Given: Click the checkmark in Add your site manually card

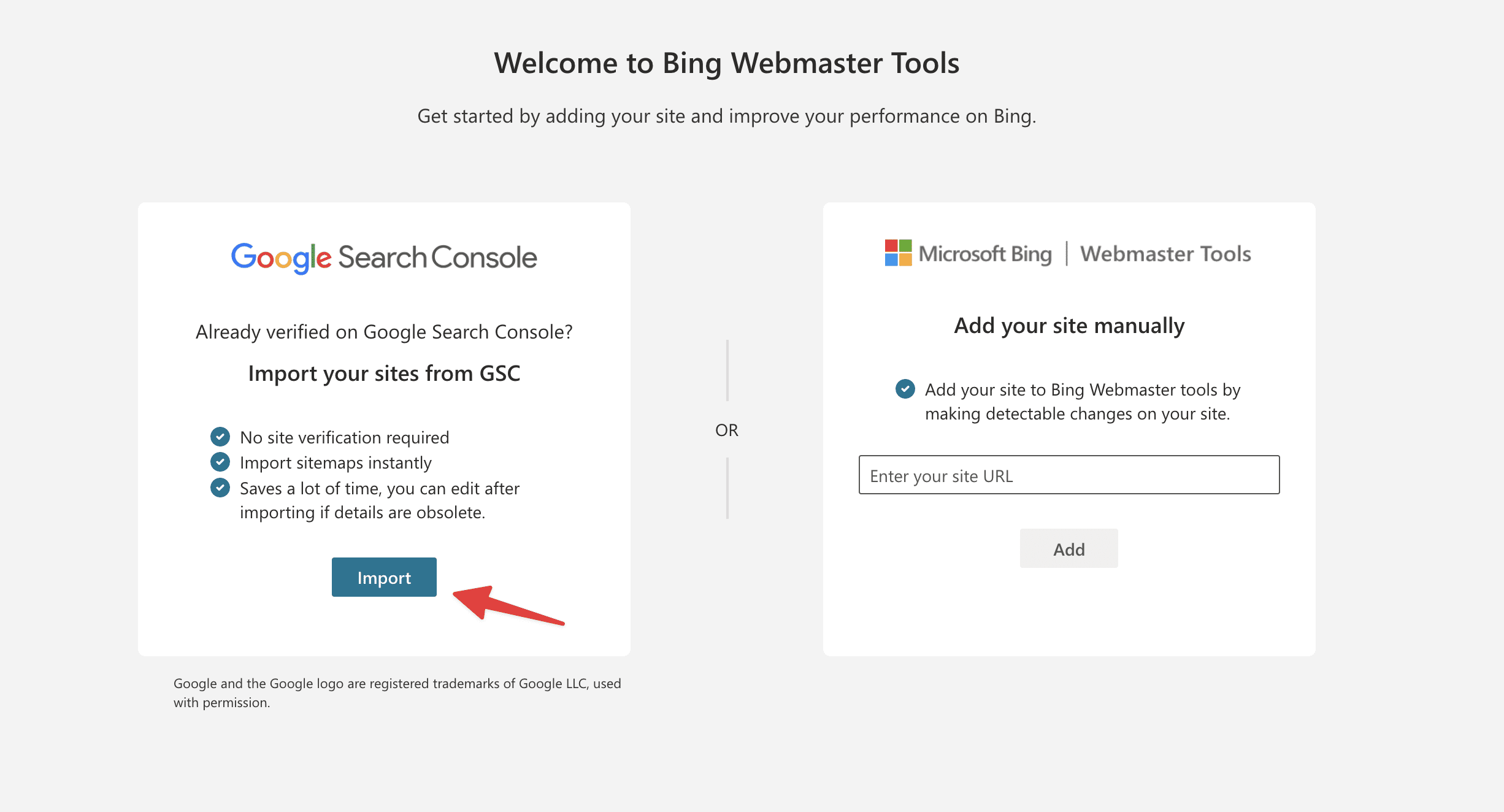Looking at the screenshot, I should pos(905,389).
